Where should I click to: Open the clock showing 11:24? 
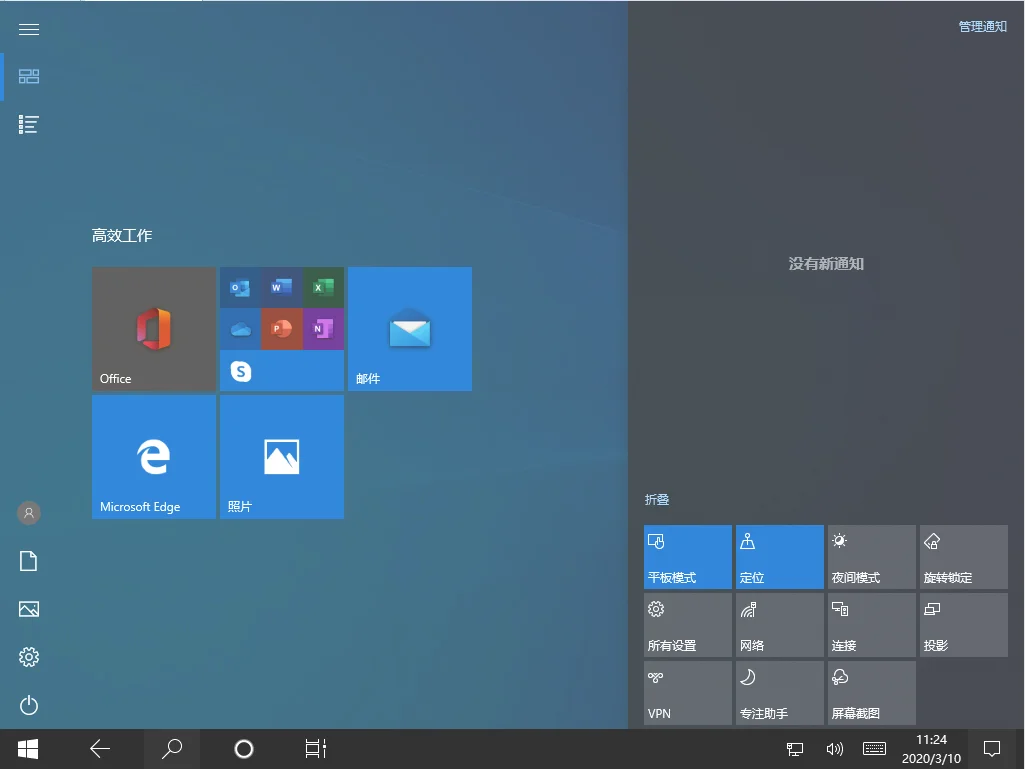coord(932,749)
